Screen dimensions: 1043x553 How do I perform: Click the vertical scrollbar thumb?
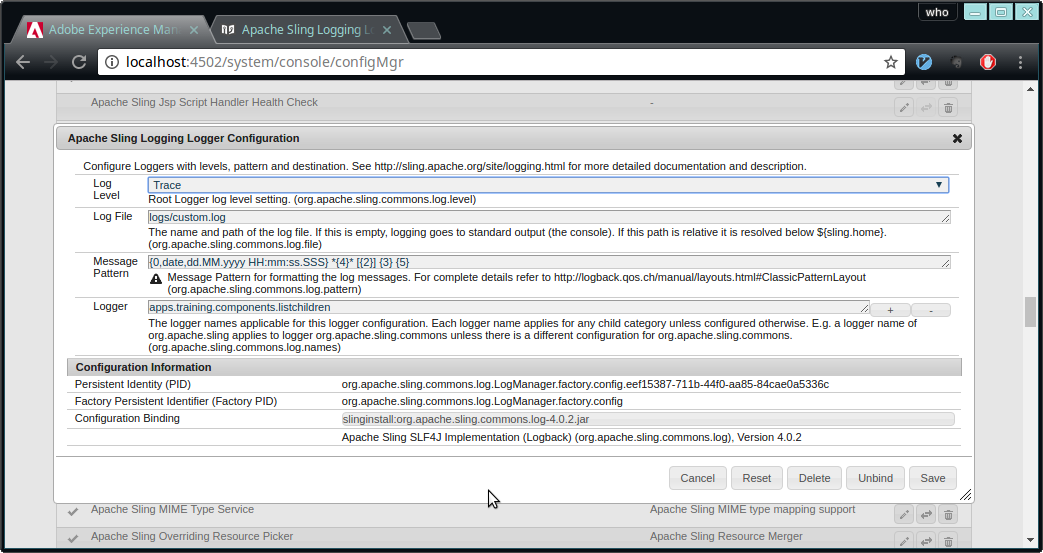(1031, 311)
